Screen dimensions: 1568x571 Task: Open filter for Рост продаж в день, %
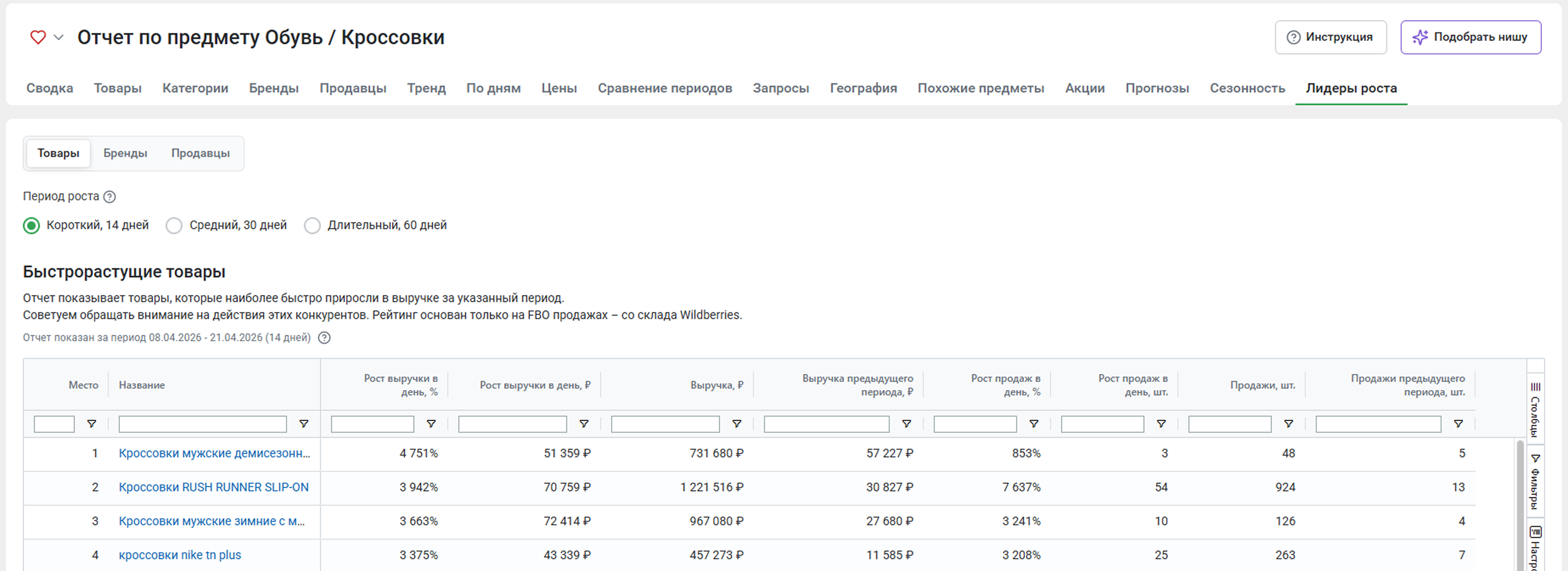1034,424
